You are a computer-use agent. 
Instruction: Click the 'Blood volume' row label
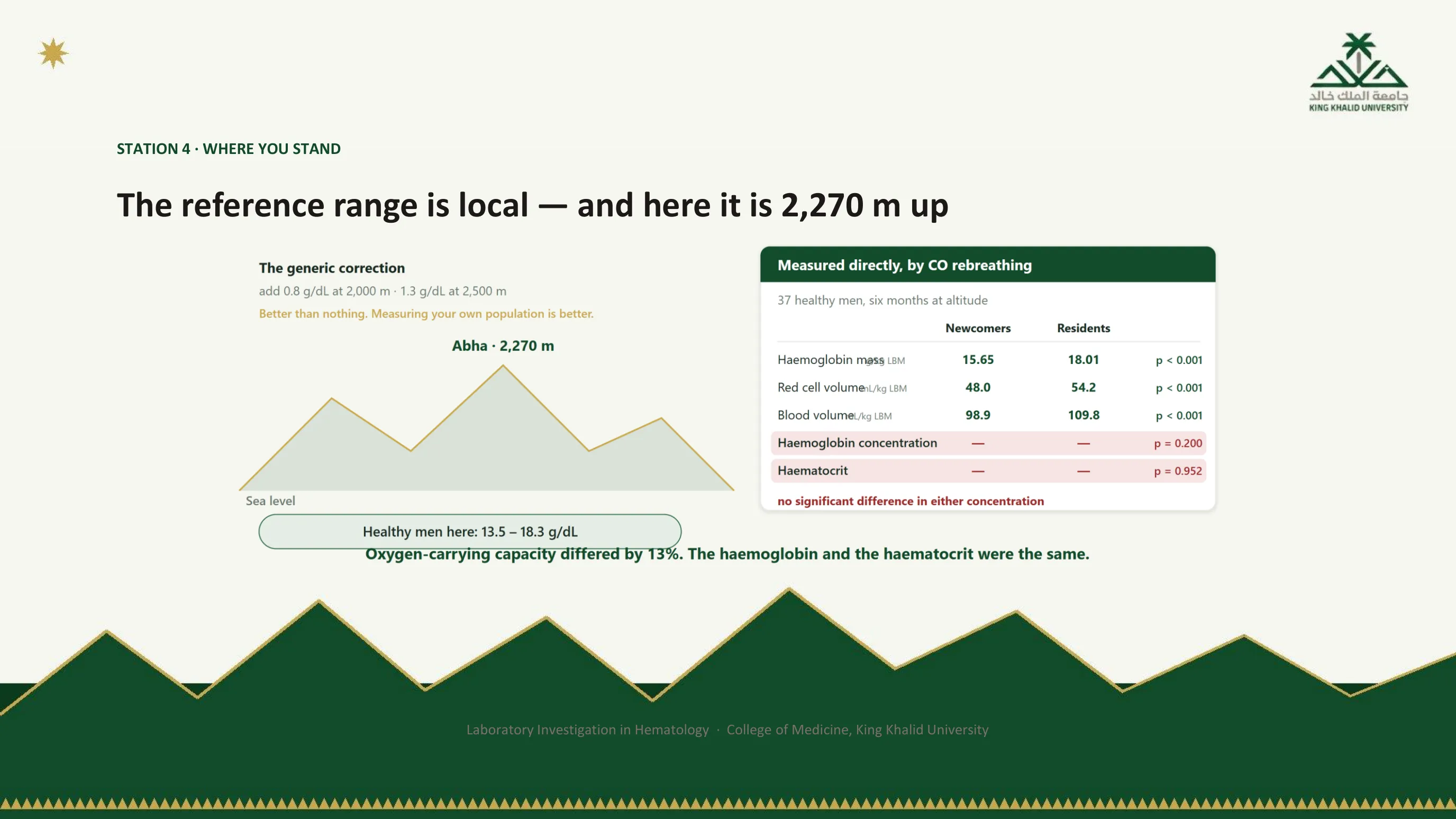(816, 415)
